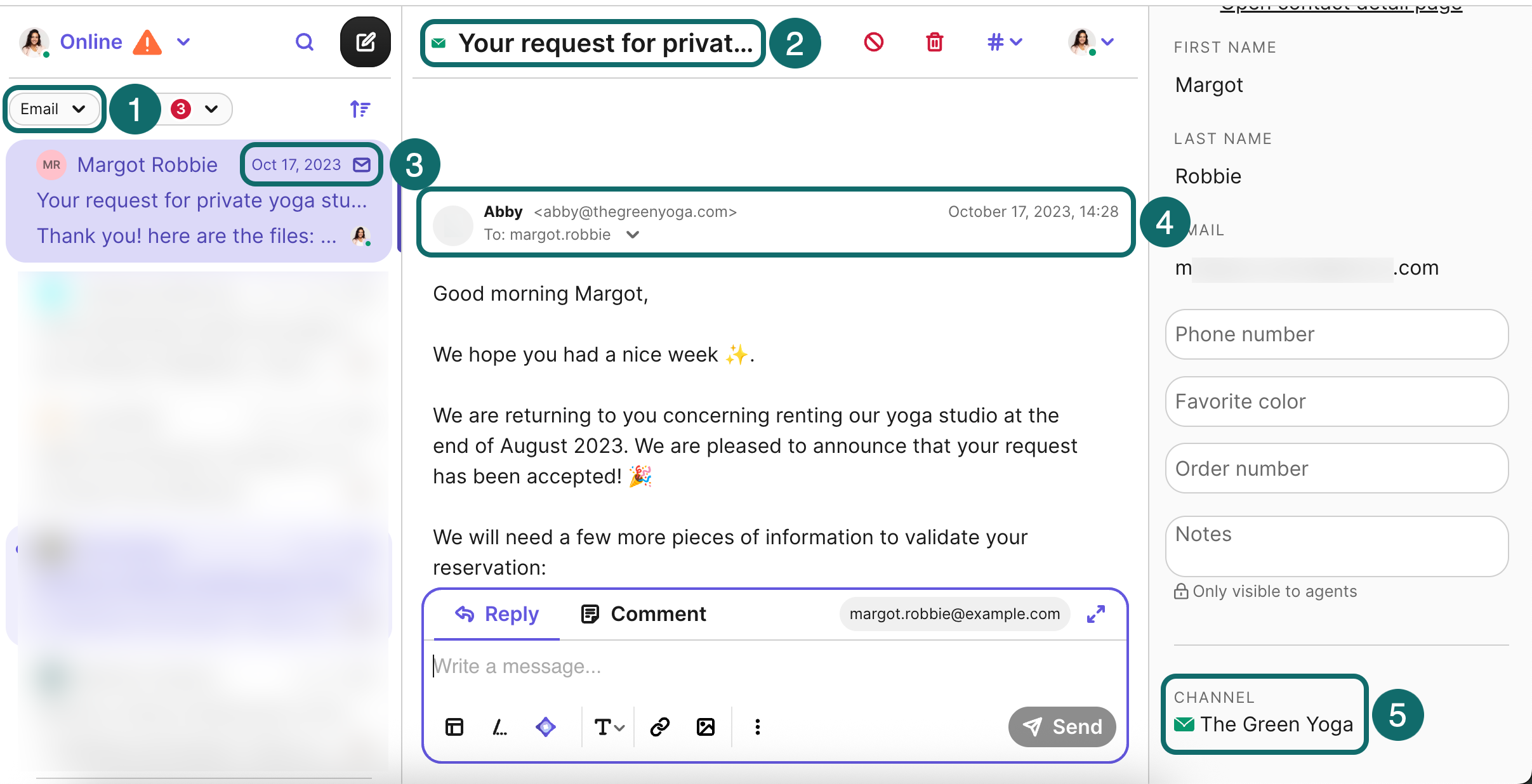This screenshot has height=784, width=1532.
Task: Change the conversation sort order
Action: click(x=360, y=108)
